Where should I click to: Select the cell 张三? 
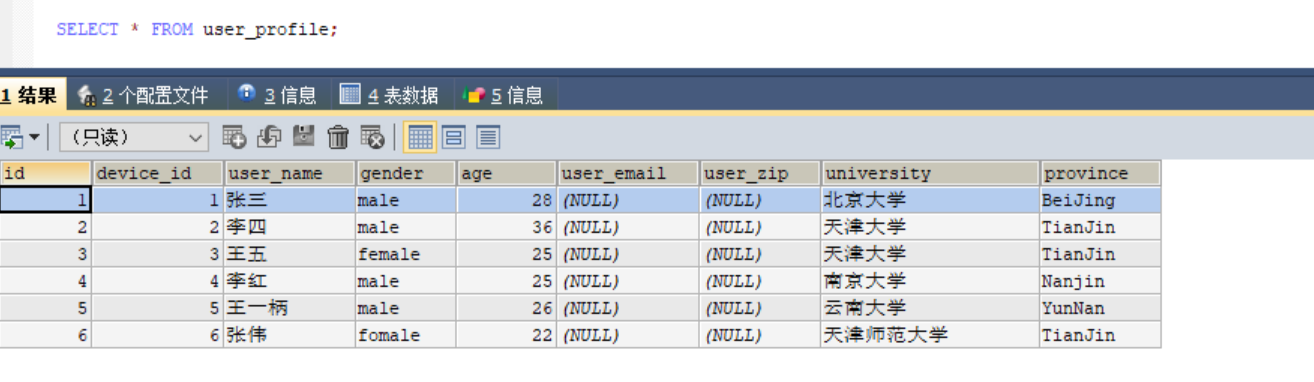[290, 200]
